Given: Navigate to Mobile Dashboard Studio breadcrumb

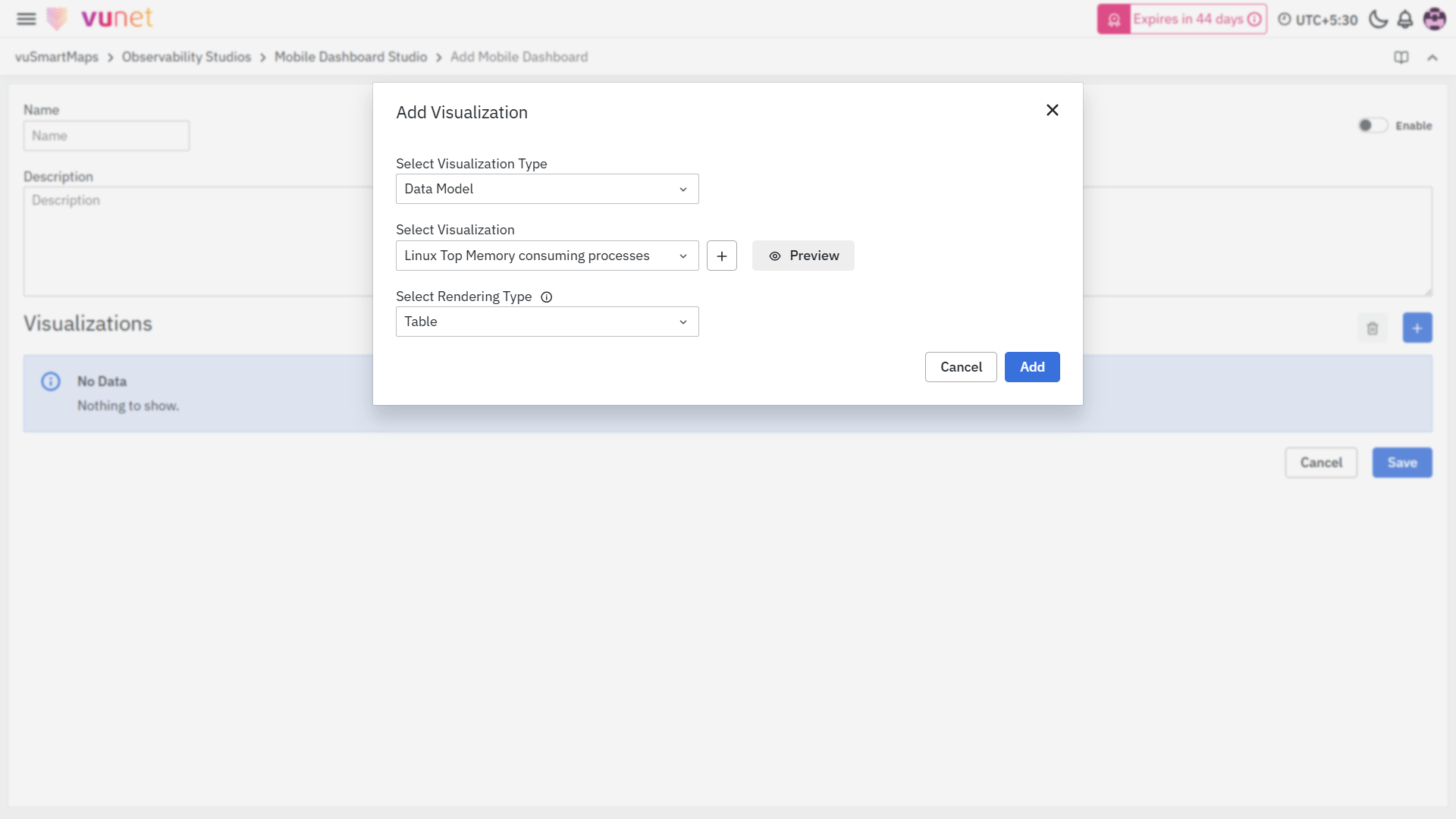Looking at the screenshot, I should pos(350,58).
